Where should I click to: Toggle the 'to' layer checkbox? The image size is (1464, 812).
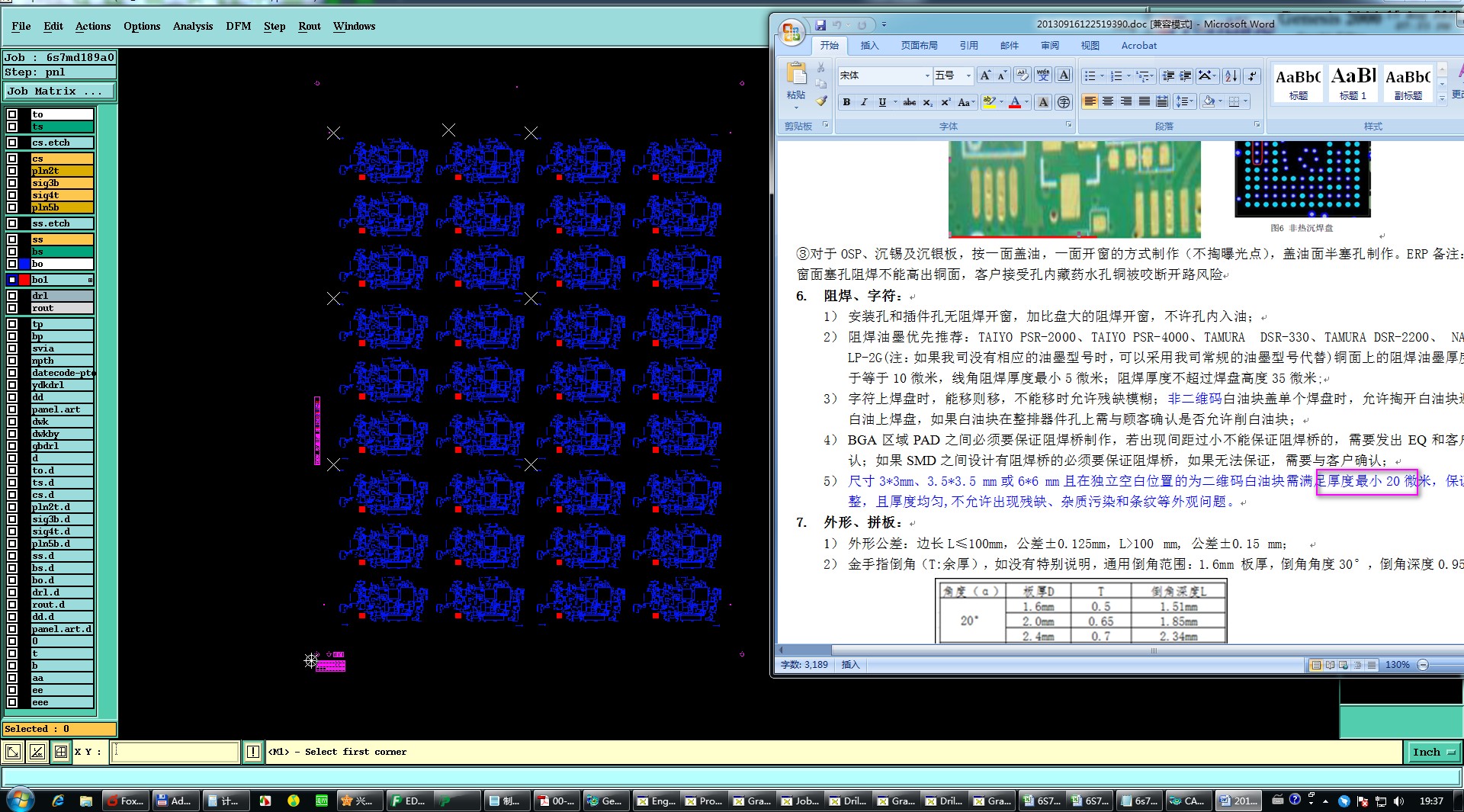(12, 114)
